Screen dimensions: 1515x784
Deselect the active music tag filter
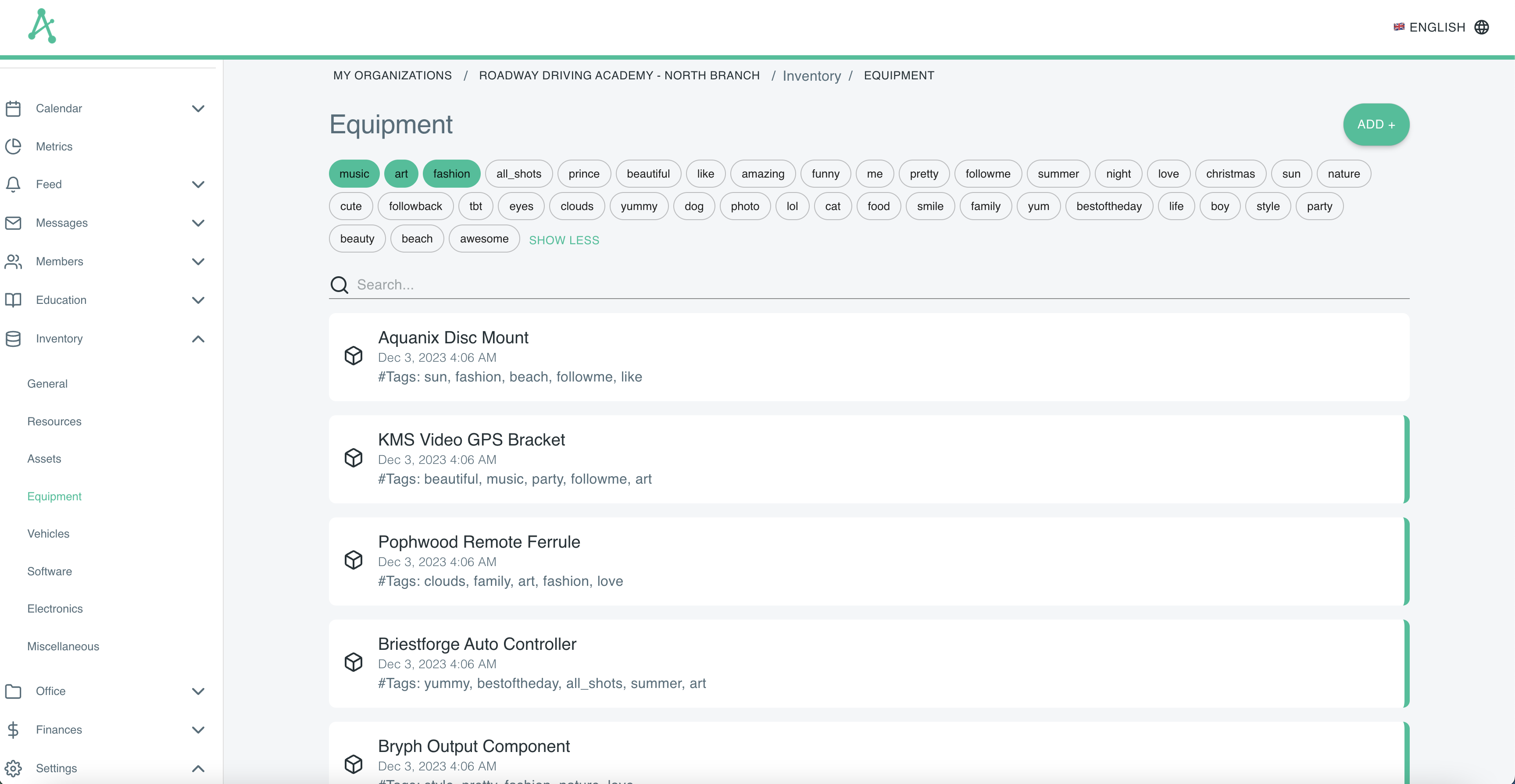[354, 174]
